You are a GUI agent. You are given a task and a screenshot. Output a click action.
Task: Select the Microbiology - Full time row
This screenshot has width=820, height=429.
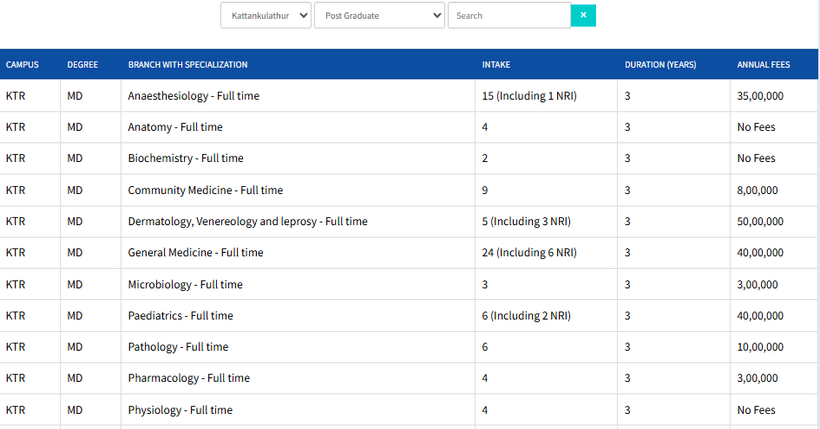coord(185,284)
